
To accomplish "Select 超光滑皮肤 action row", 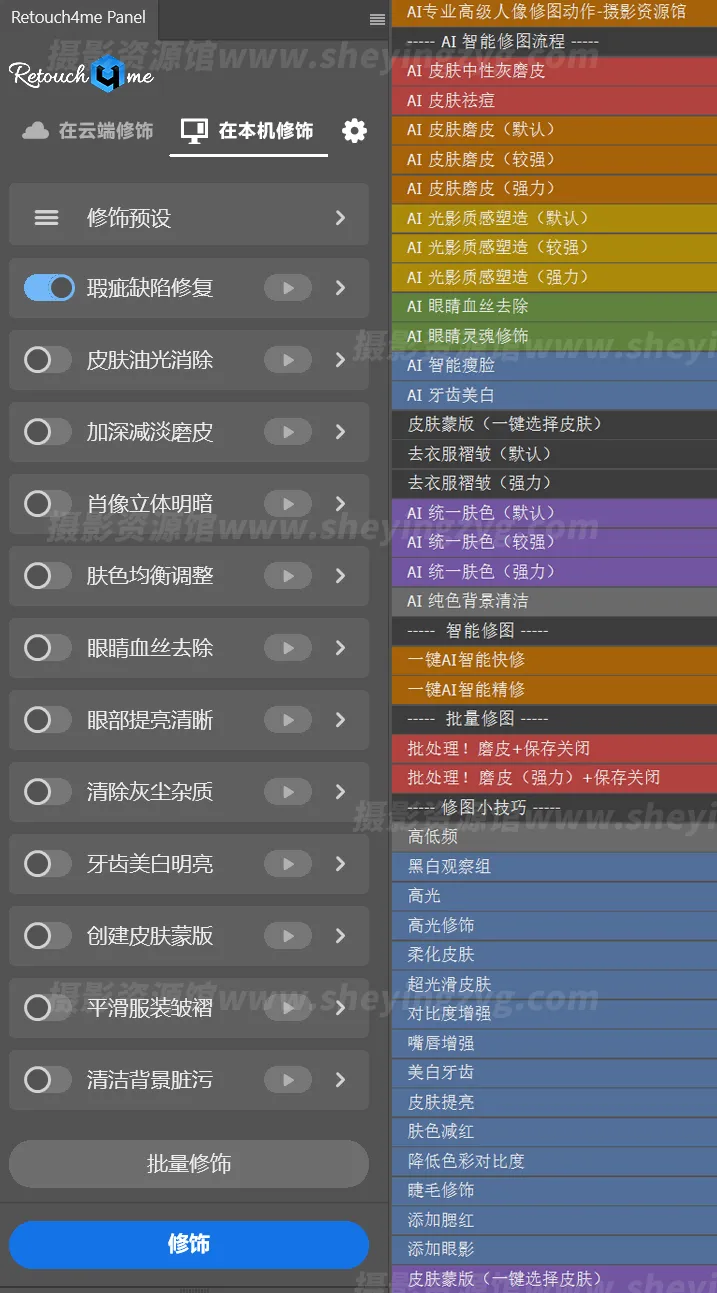I will pos(554,984).
